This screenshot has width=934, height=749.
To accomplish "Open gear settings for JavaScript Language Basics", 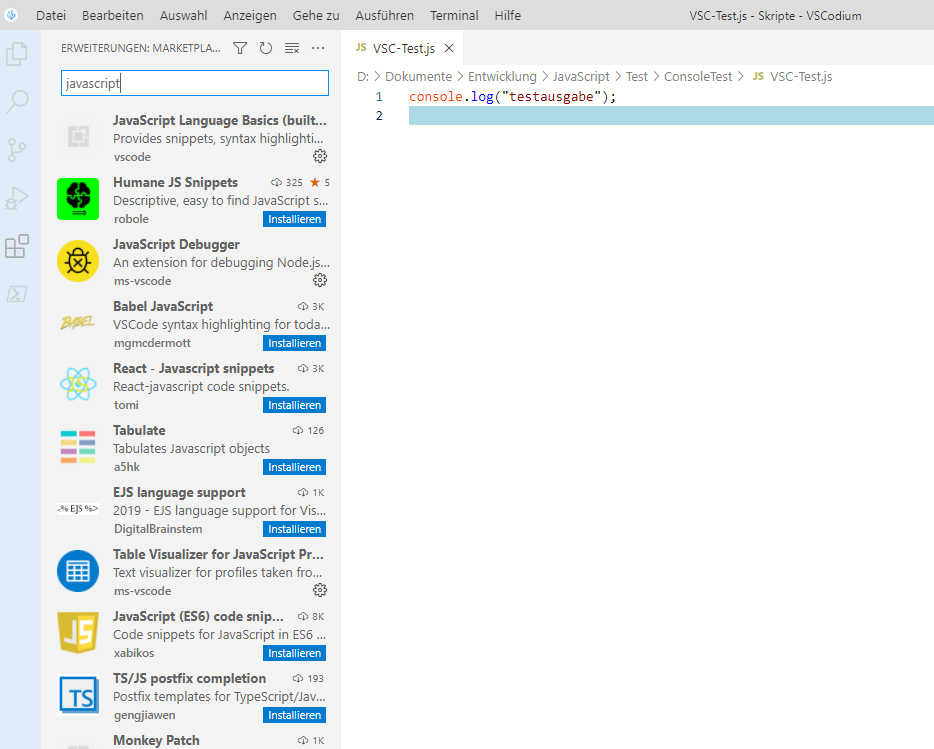I will [x=320, y=156].
